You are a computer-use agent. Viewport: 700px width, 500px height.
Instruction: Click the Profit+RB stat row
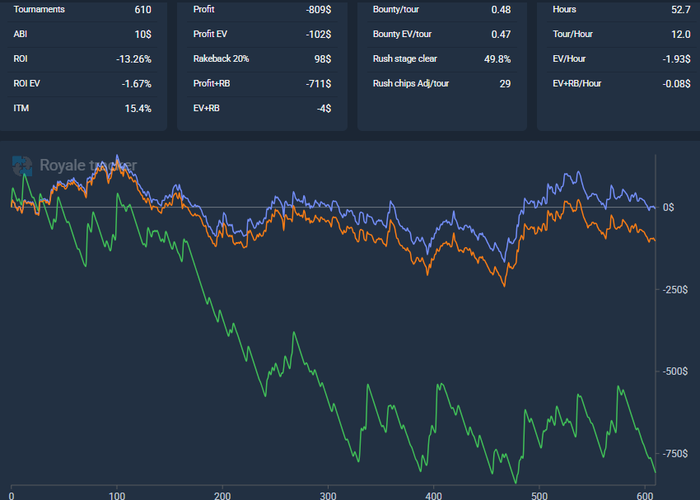[x=262, y=83]
